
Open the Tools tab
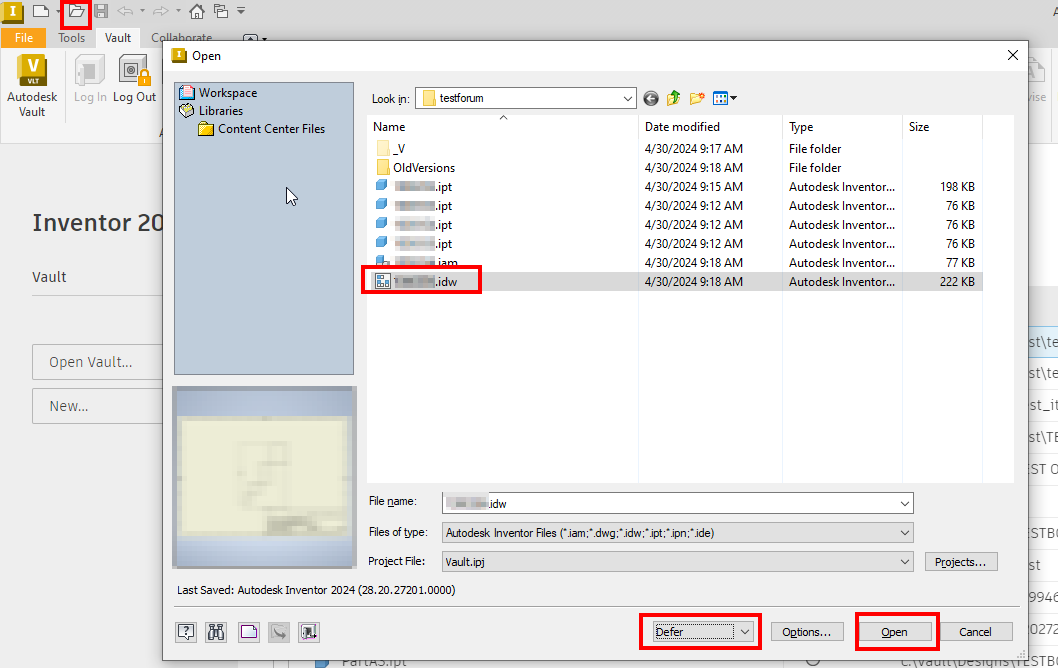(71, 37)
